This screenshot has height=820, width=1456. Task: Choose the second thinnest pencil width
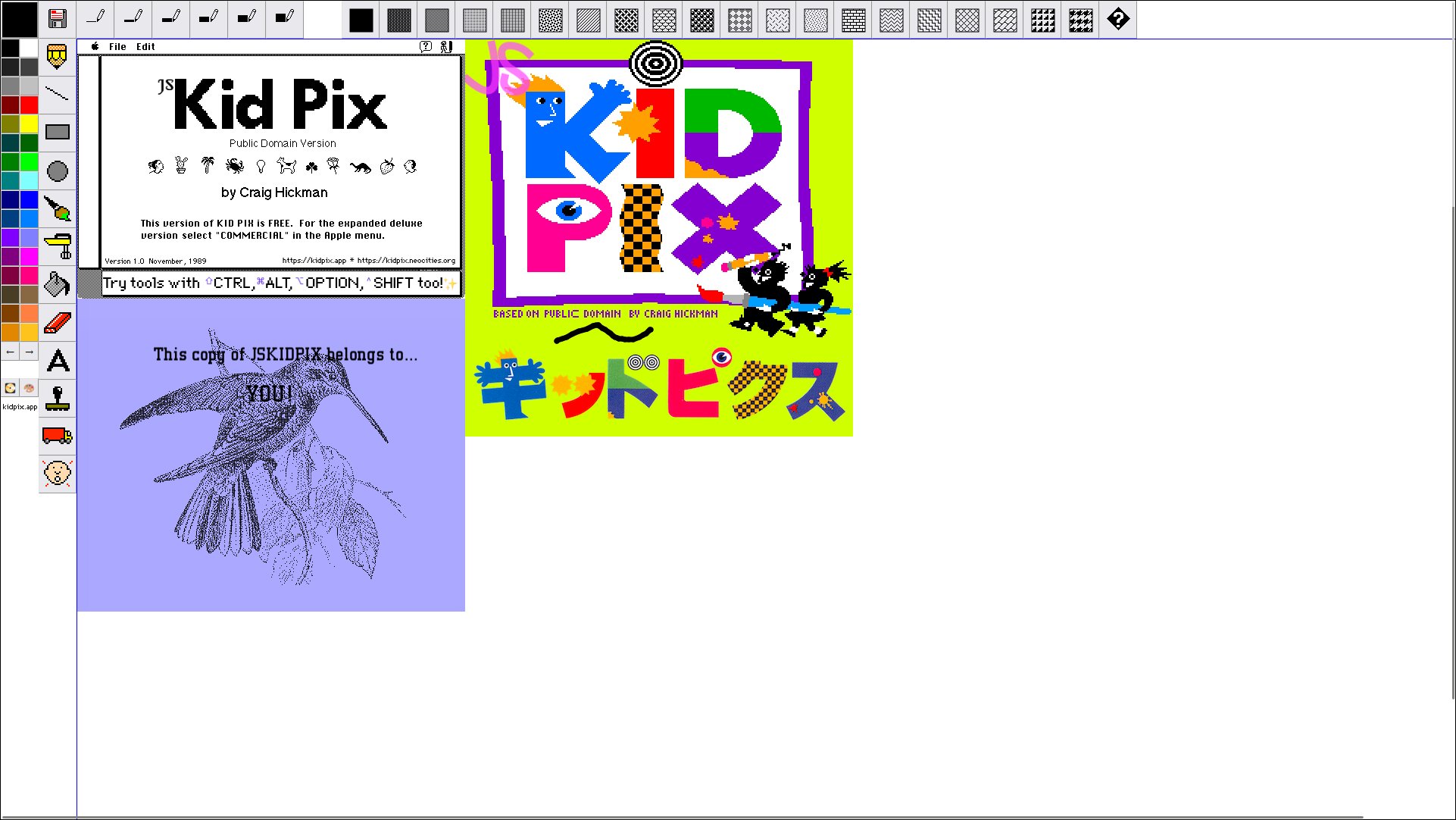point(133,19)
